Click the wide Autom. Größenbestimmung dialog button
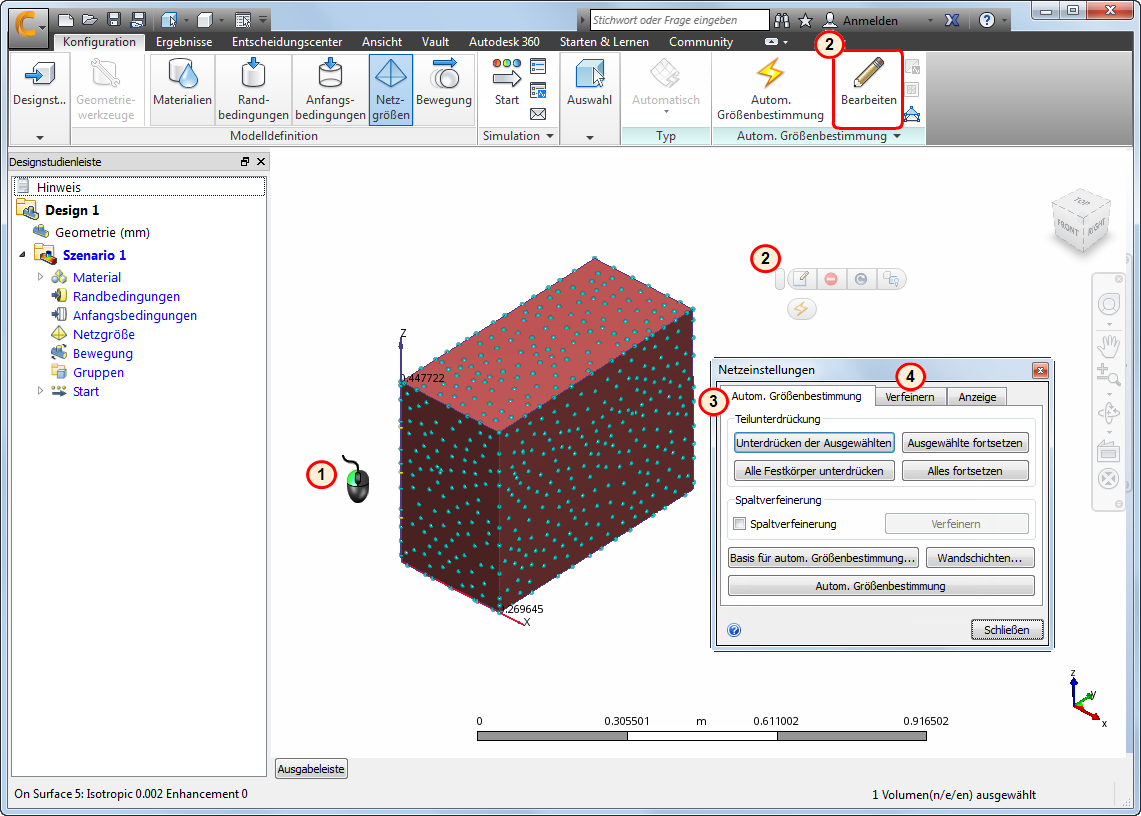 coord(880,586)
